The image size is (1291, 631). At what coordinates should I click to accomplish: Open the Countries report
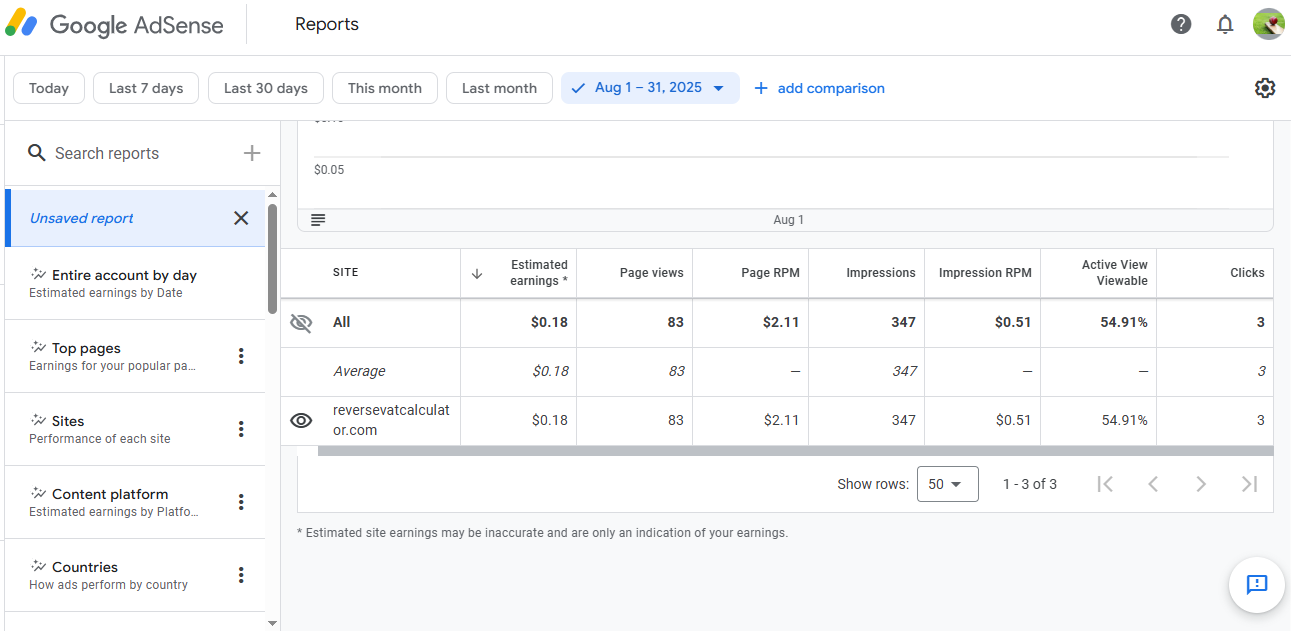[135, 575]
